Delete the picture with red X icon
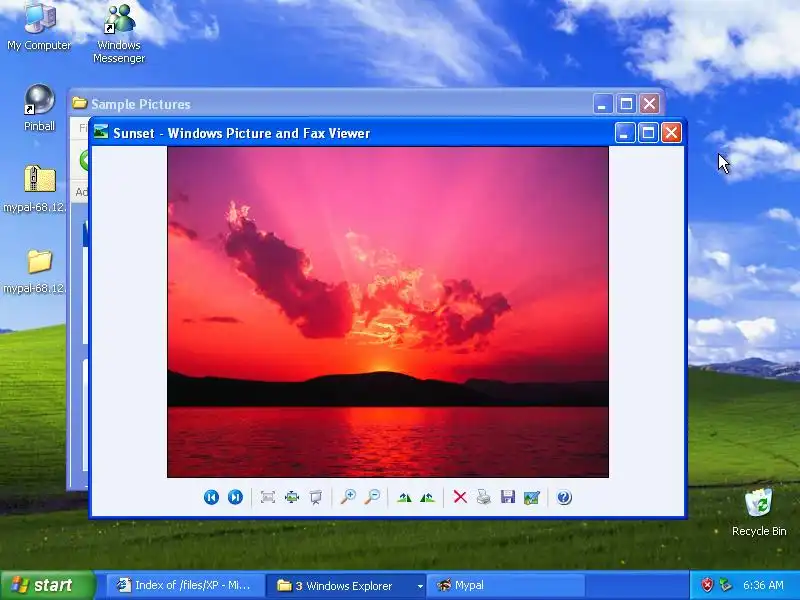 [x=460, y=497]
